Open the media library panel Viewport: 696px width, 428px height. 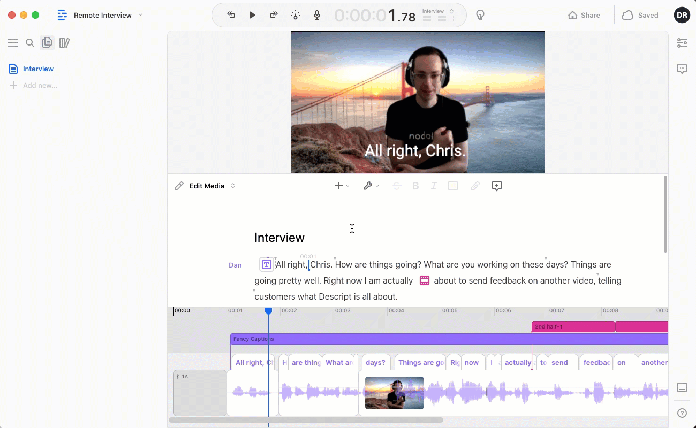[x=64, y=43]
